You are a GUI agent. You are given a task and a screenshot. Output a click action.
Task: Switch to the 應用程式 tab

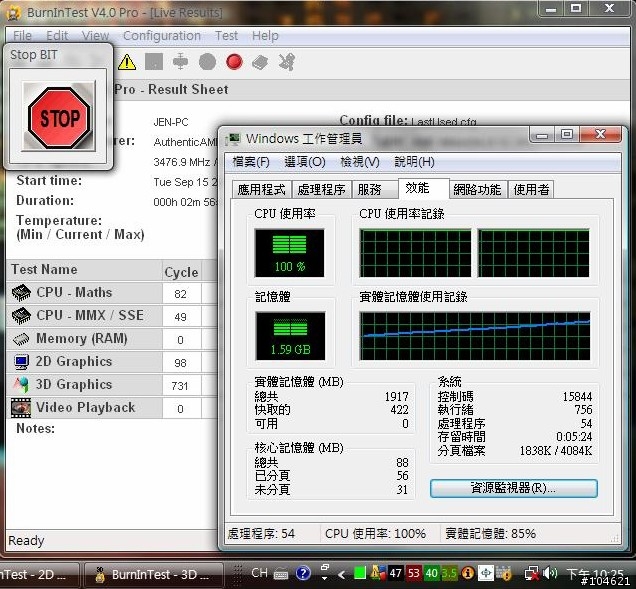click(262, 189)
